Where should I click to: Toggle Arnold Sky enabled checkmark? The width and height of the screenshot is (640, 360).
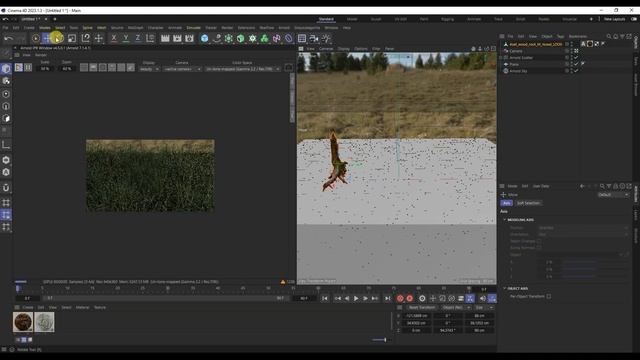click(x=576, y=71)
